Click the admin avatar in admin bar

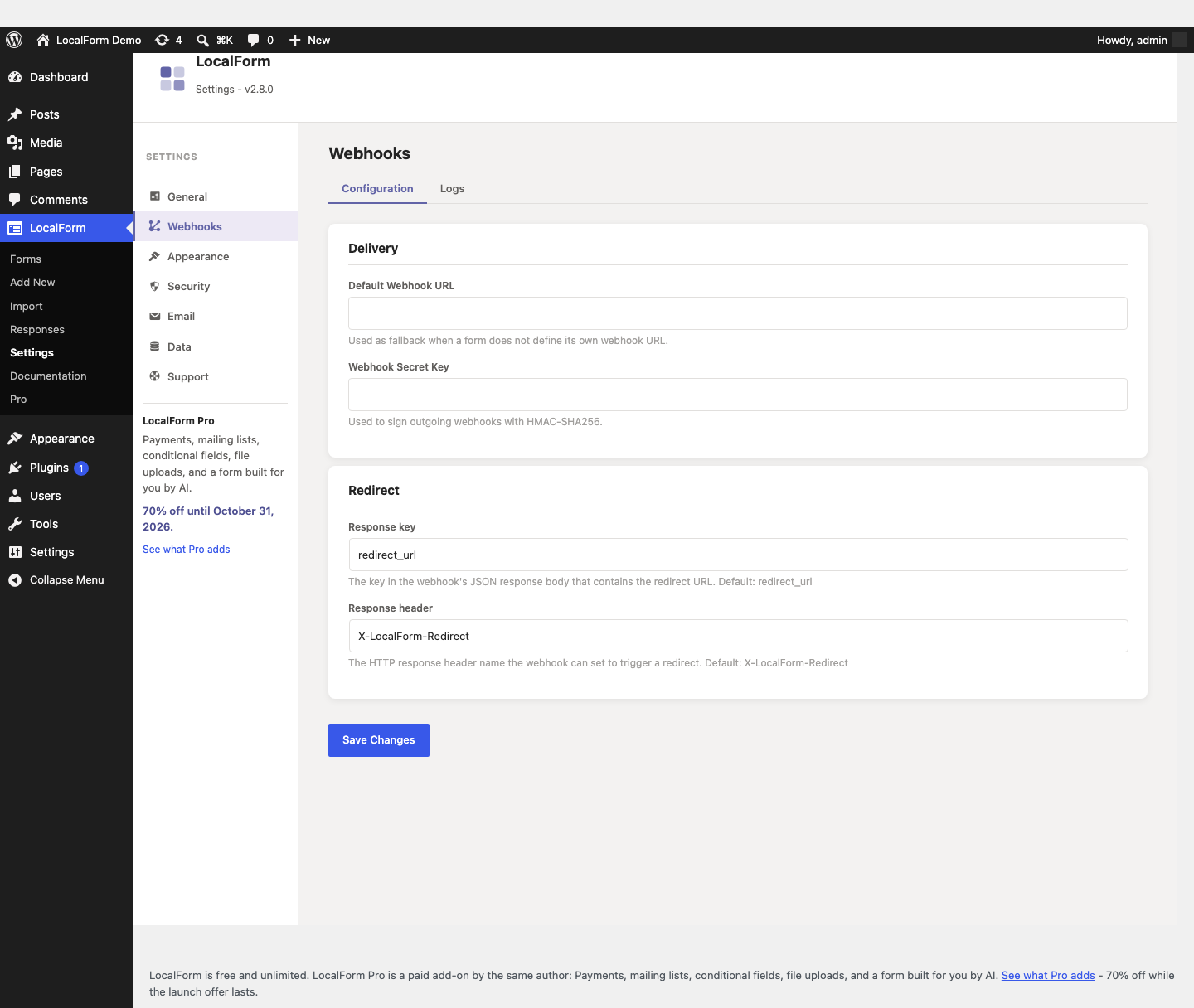click(1180, 40)
